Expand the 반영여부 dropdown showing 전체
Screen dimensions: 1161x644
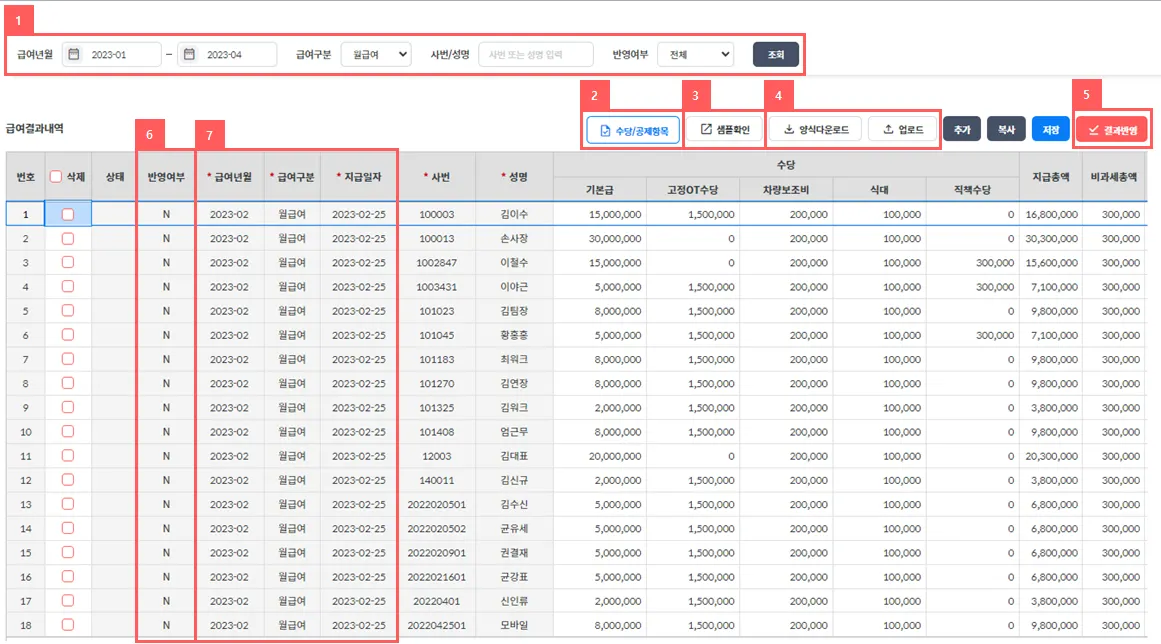(695, 55)
